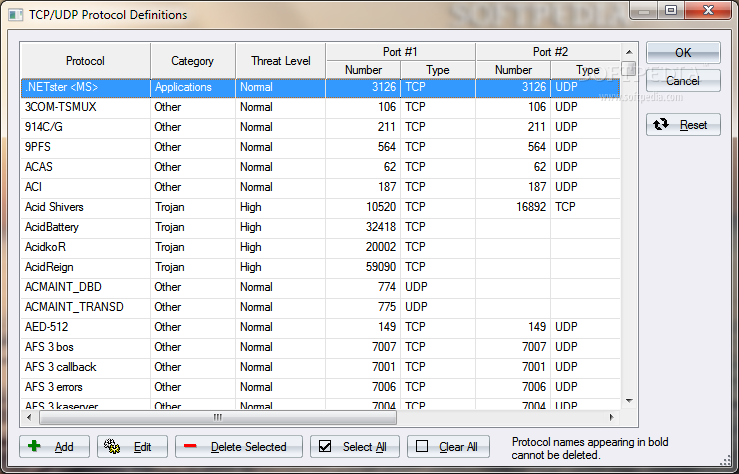
Task: Select the Acid Shivers trojan row
Action: [x=320, y=207]
